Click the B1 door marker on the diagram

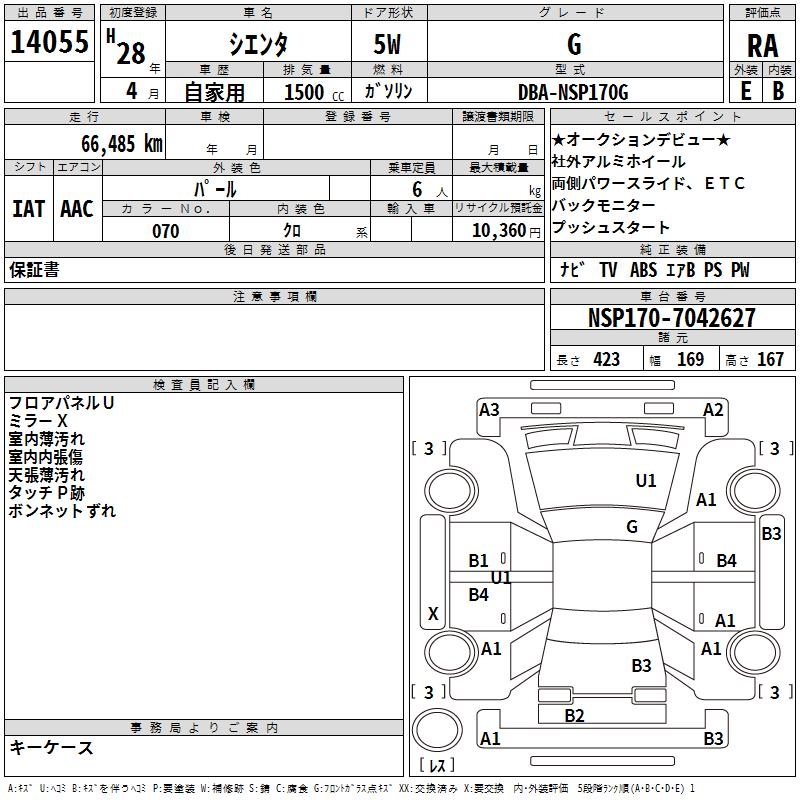click(479, 561)
